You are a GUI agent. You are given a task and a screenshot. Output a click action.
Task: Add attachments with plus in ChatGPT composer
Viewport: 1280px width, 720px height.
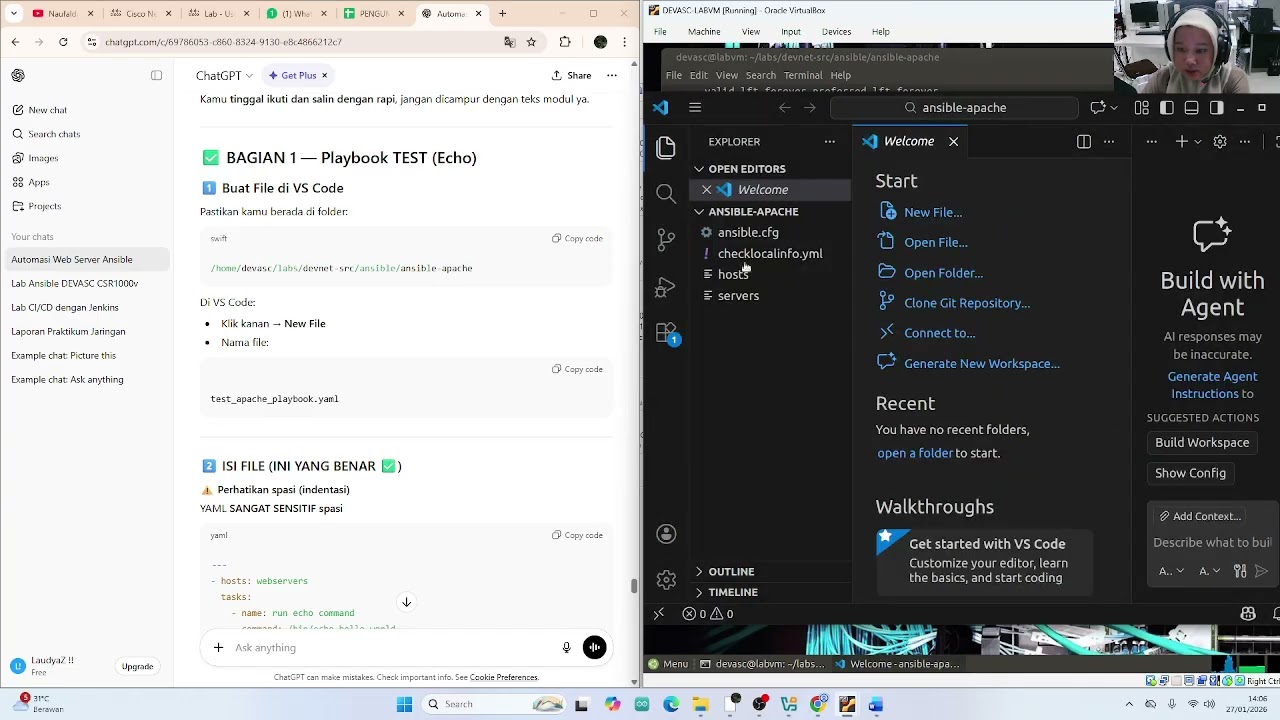218,648
